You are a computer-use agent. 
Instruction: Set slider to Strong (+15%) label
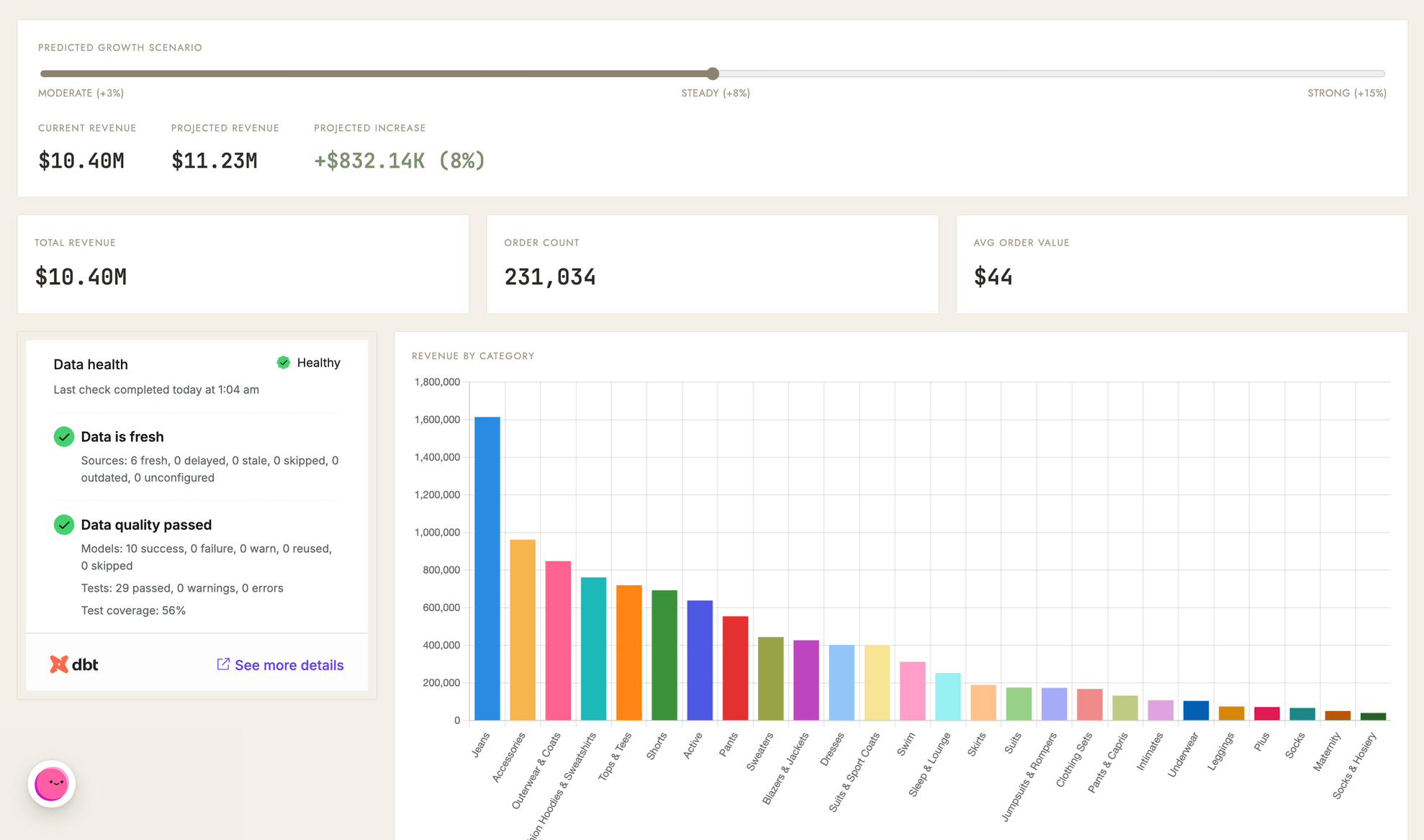[1347, 93]
